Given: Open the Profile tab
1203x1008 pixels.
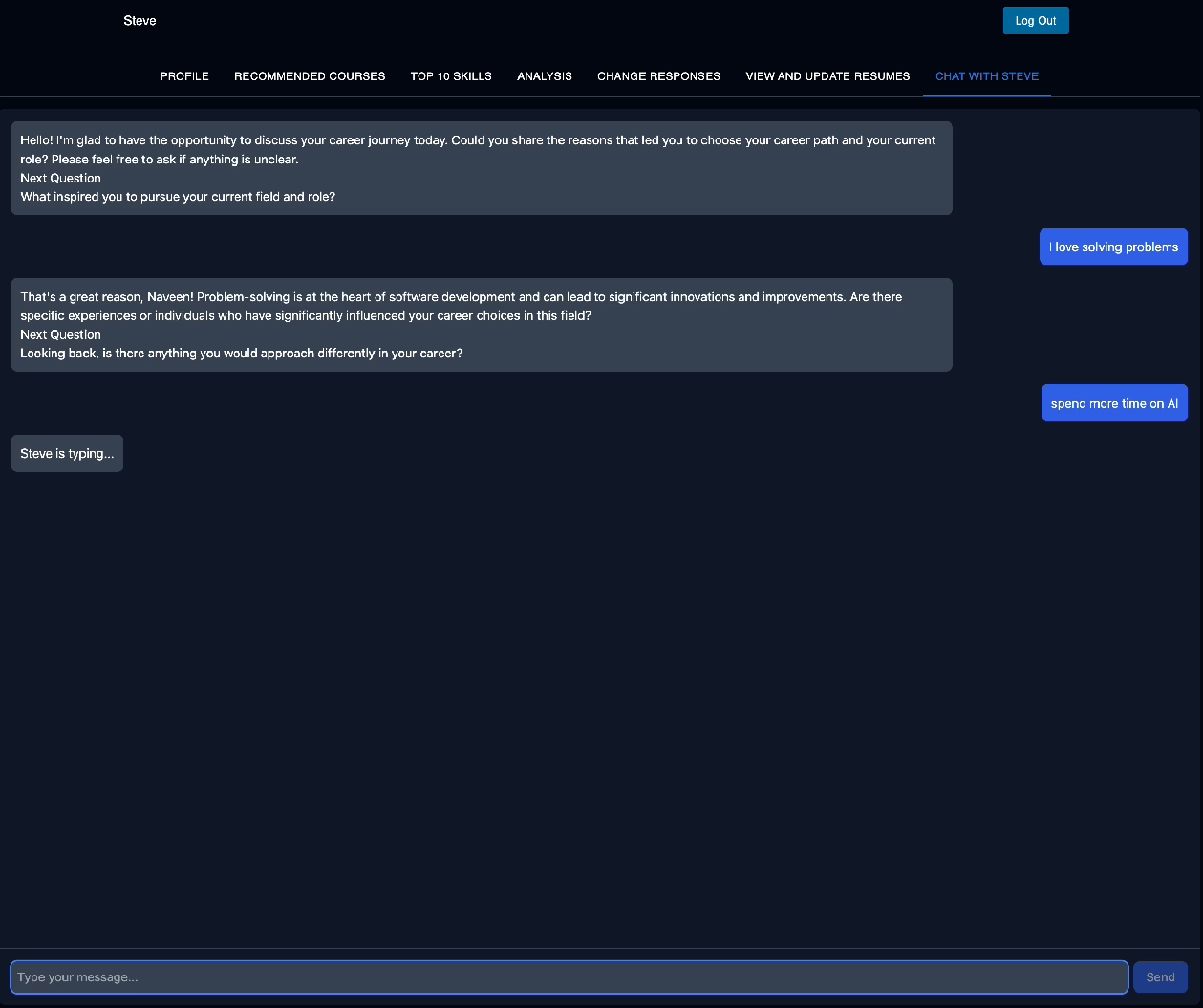Looking at the screenshot, I should pyautogui.click(x=184, y=76).
